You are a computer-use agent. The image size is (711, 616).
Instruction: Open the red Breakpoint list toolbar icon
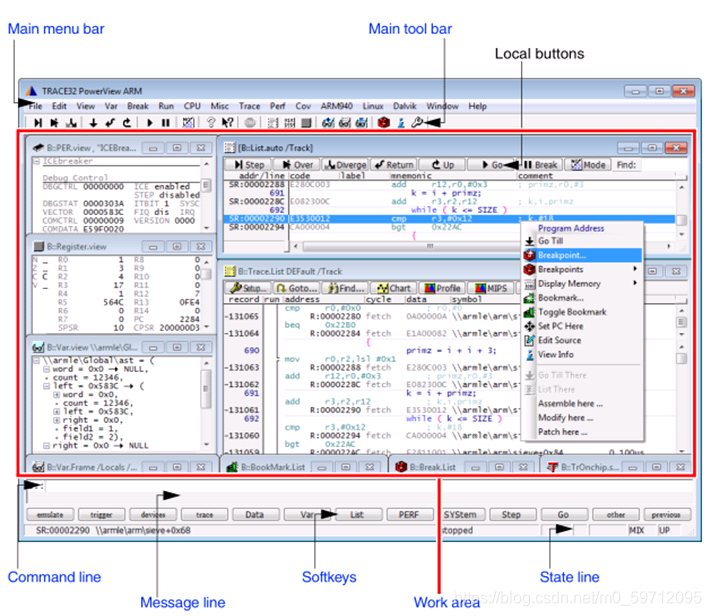(384, 122)
